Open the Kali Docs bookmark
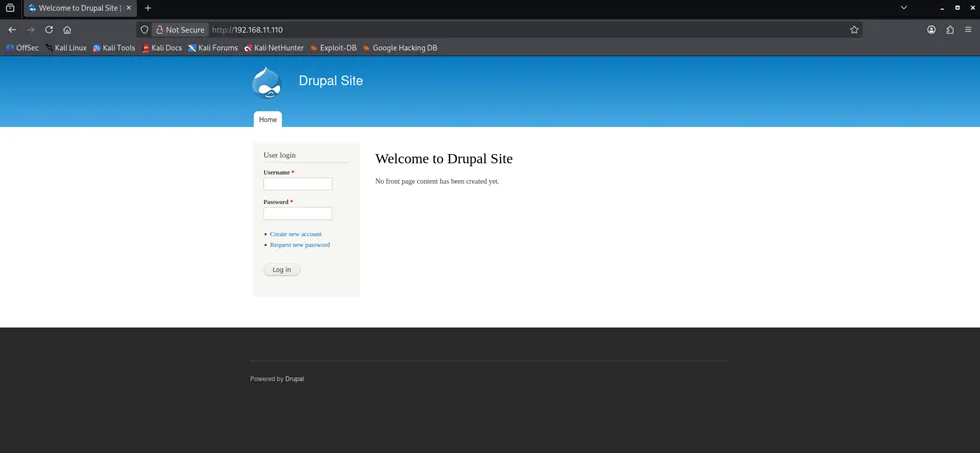 [162, 47]
